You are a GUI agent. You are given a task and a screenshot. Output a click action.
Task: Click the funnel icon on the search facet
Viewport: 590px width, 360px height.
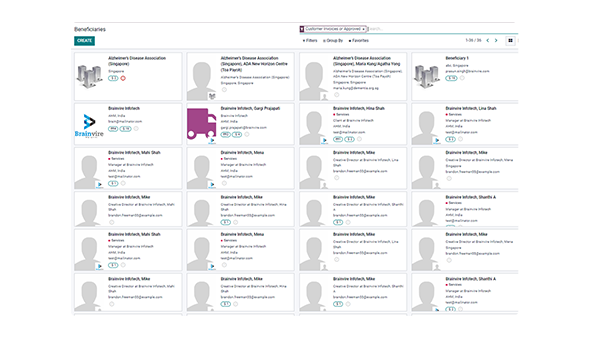pos(302,29)
